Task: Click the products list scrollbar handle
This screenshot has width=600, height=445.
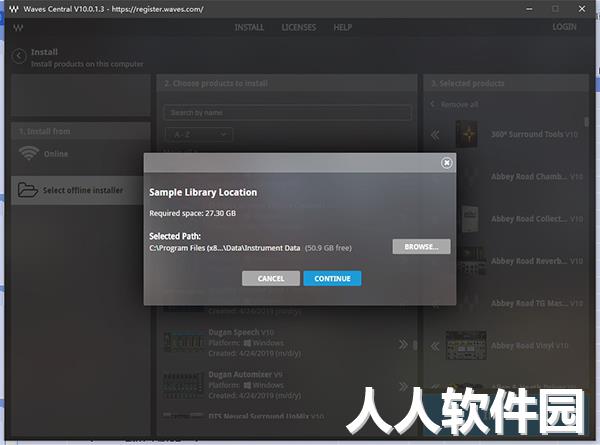Action: (x=415, y=345)
